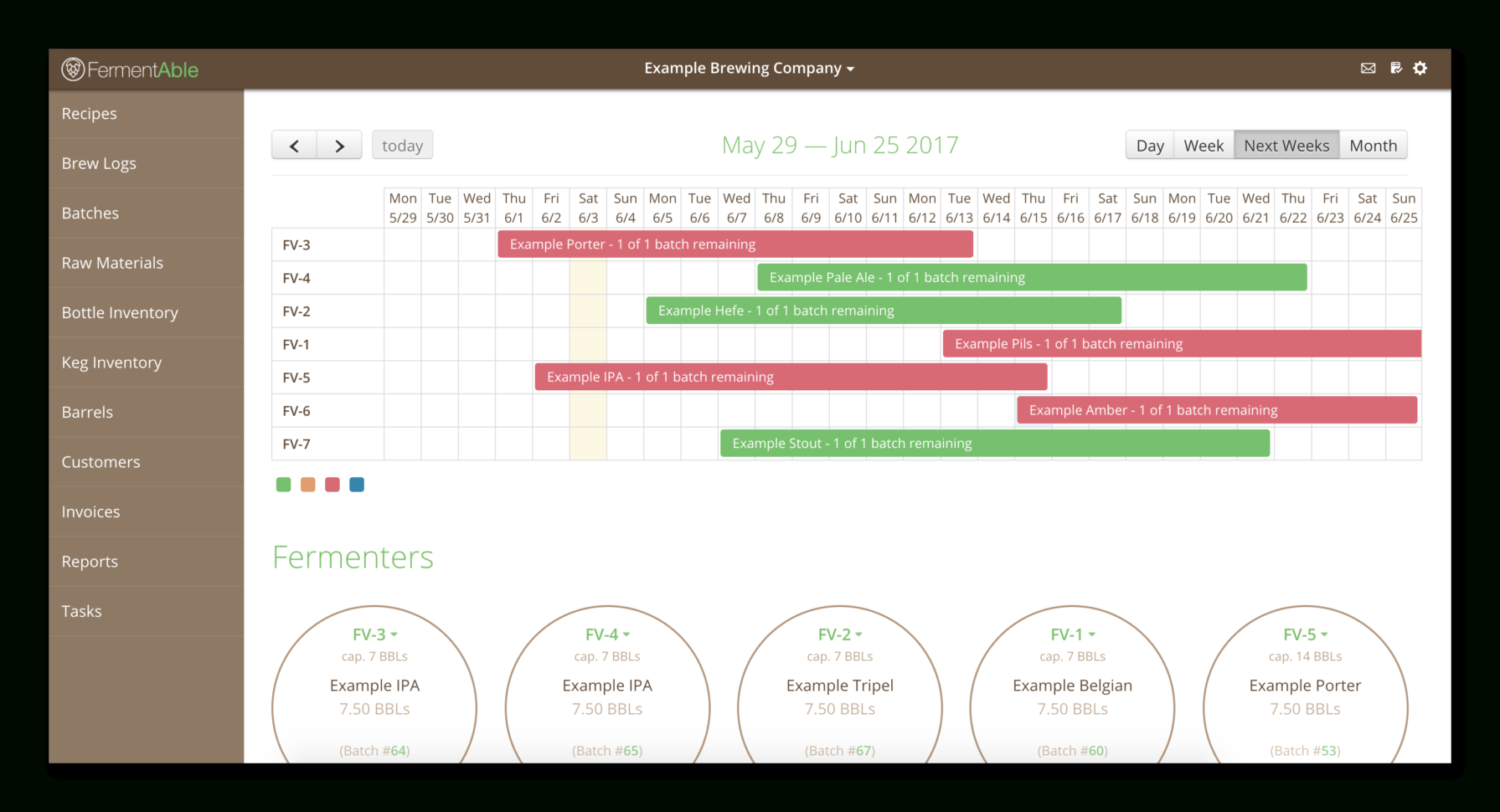
Task: Navigate back with the left arrow button
Action: pyautogui.click(x=294, y=145)
